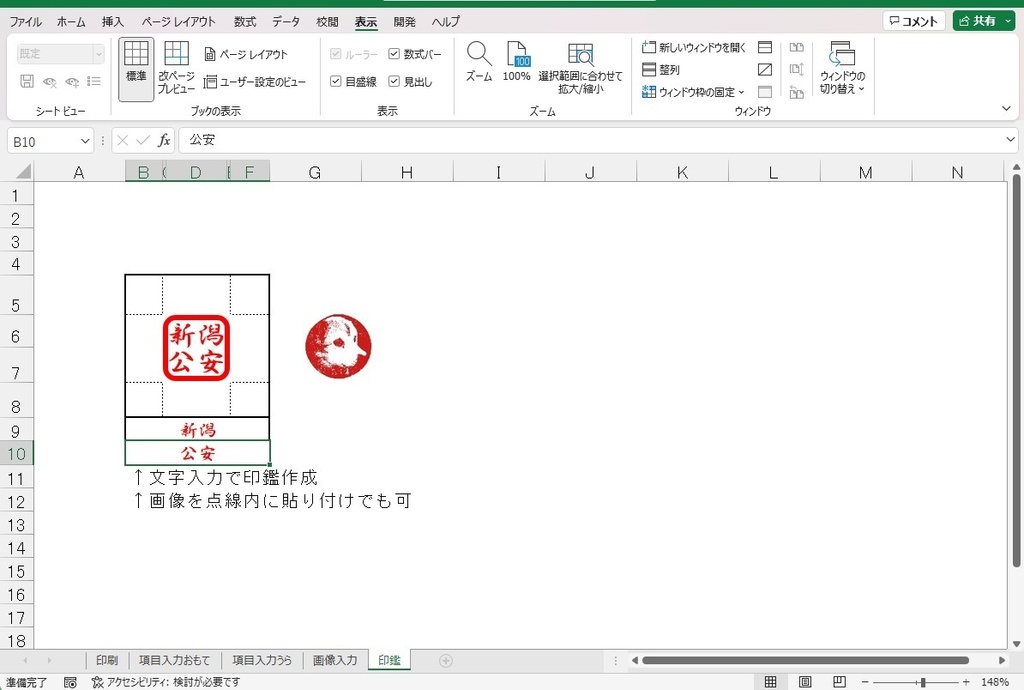The image size is (1024, 690).
Task: Click the fx insert function icon
Action: 164,140
